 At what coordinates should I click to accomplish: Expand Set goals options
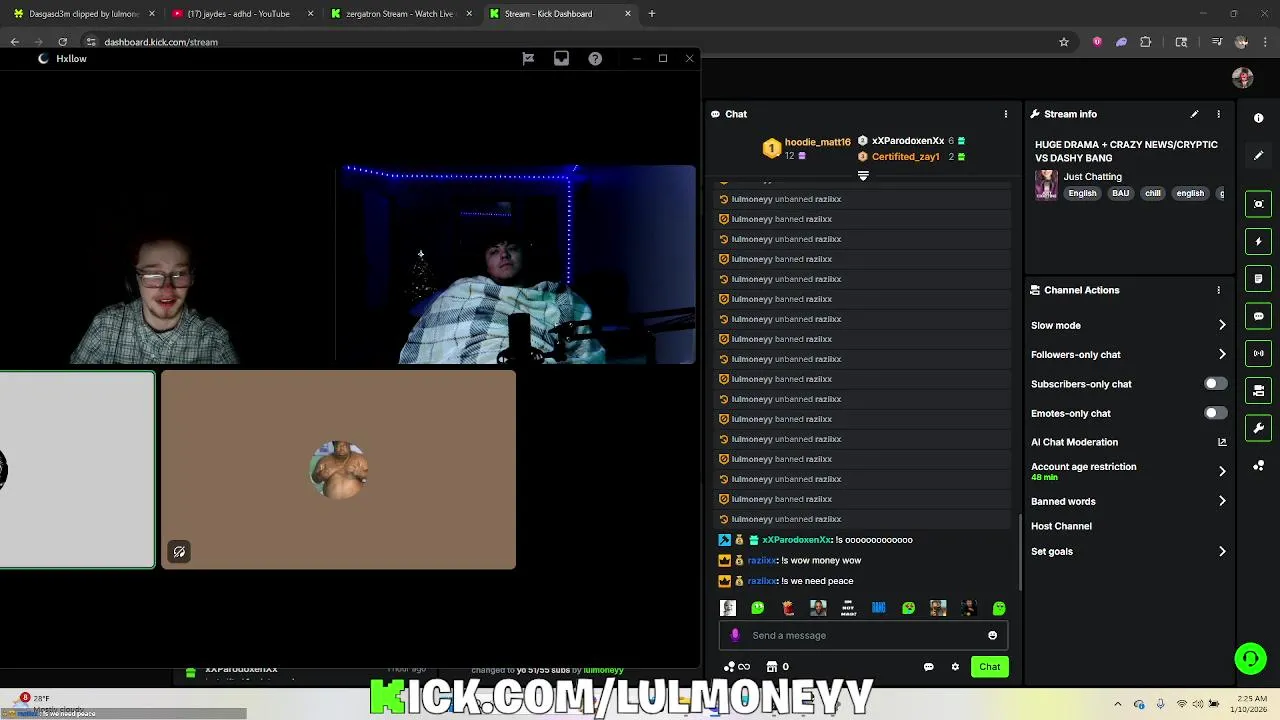1222,551
